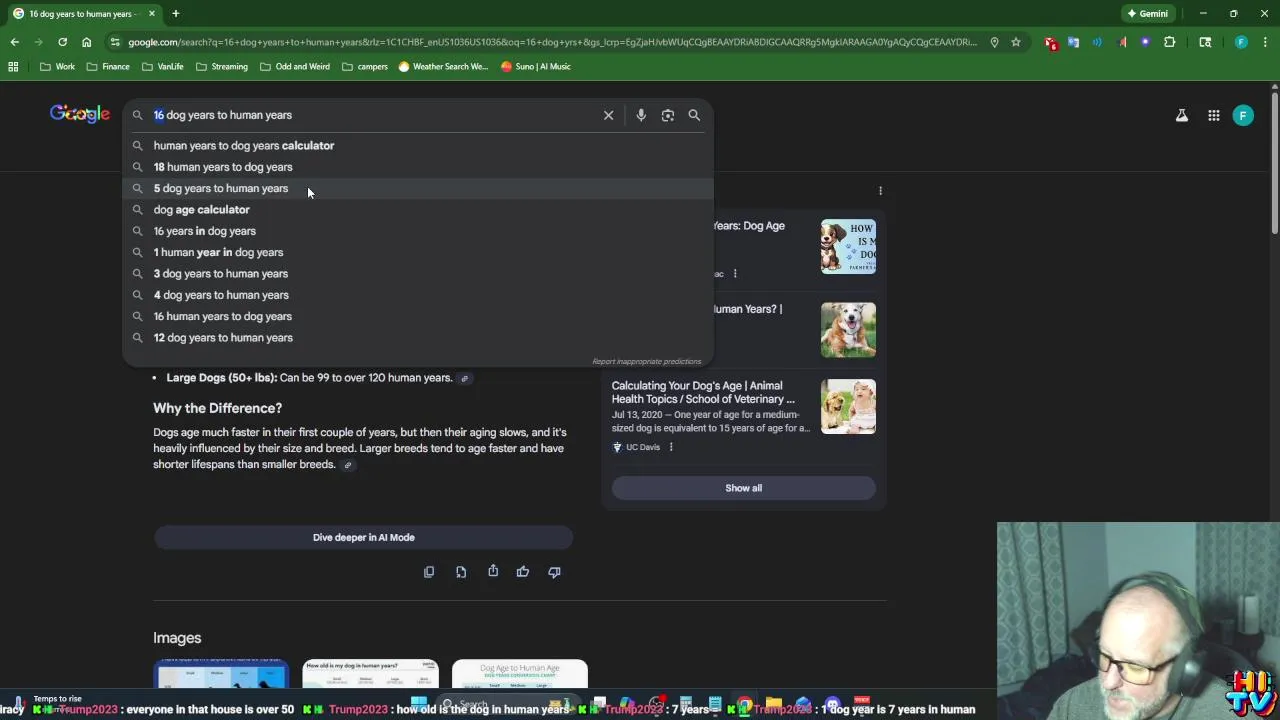Click Report inappropriate predictions
Image resolution: width=1280 pixels, height=720 pixels.
[646, 361]
